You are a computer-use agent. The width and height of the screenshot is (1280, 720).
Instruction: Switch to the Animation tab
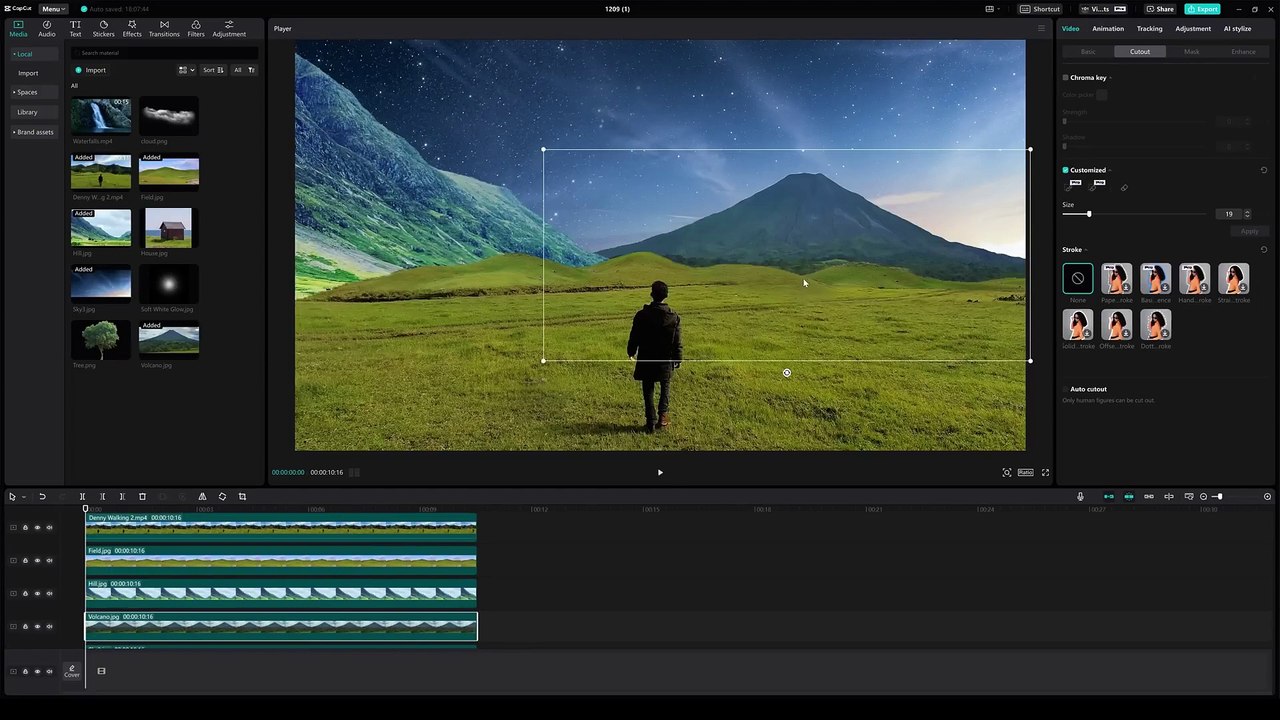click(1108, 29)
